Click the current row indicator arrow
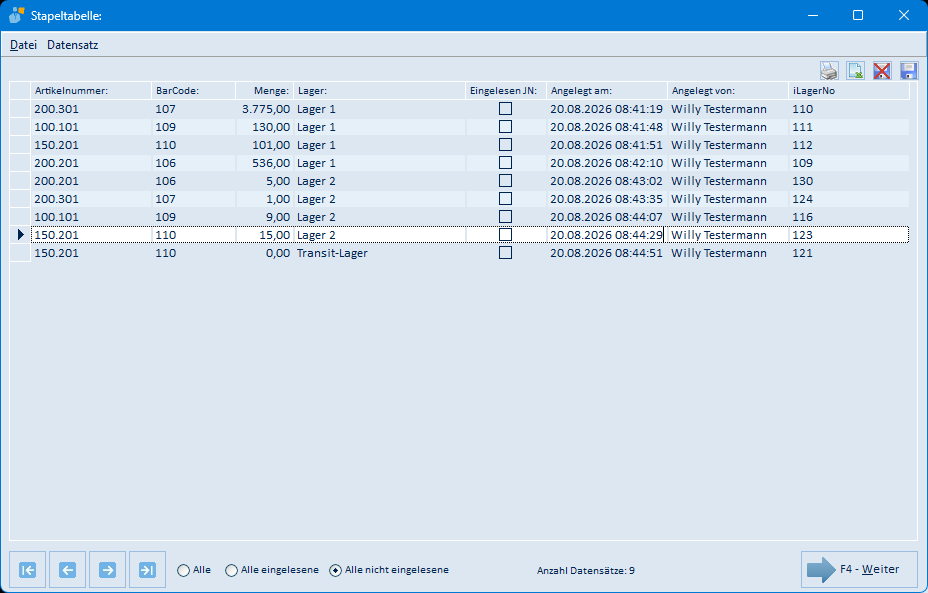This screenshot has width=928, height=593. coord(21,235)
